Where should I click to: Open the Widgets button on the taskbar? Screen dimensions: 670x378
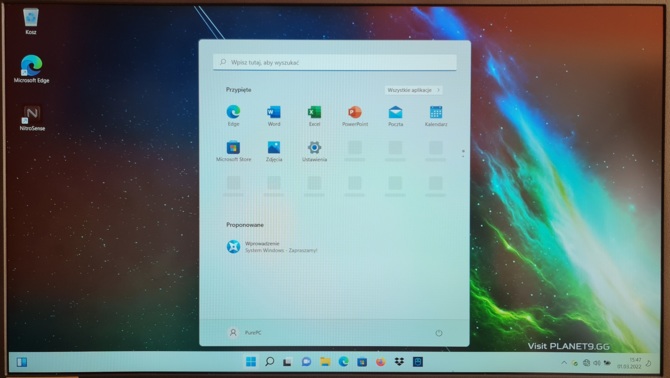[x=22, y=362]
